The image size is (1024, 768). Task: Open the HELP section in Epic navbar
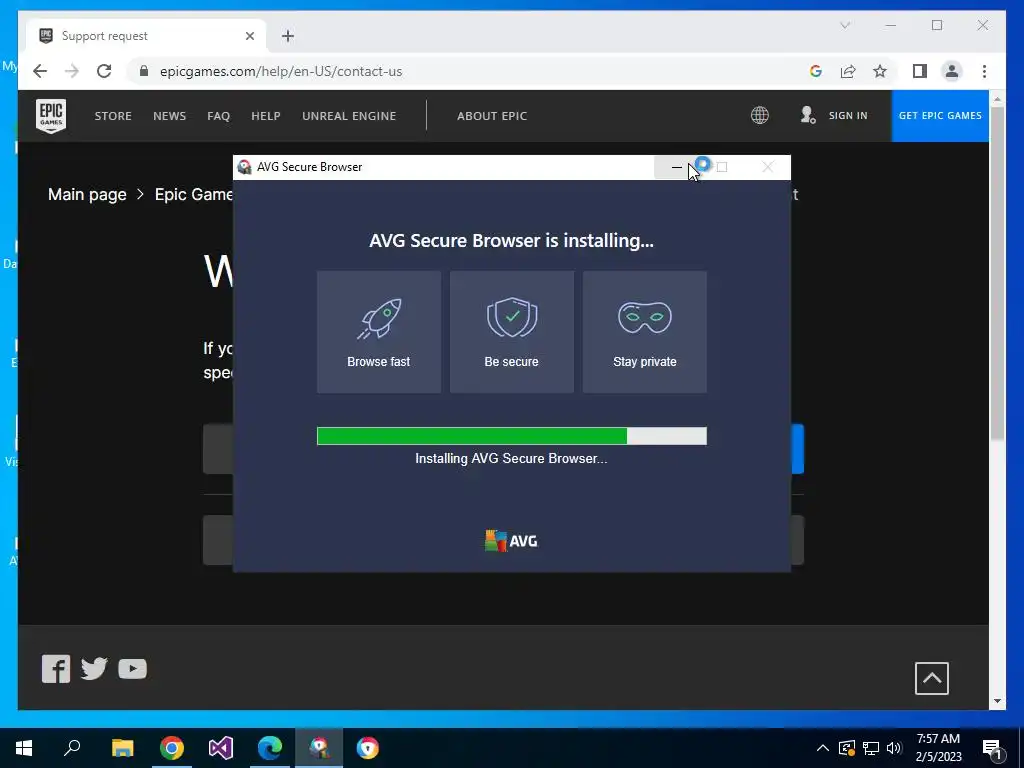pyautogui.click(x=266, y=116)
